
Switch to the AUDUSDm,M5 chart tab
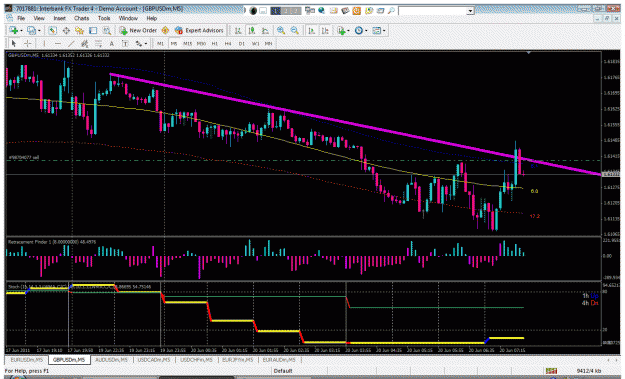point(112,360)
